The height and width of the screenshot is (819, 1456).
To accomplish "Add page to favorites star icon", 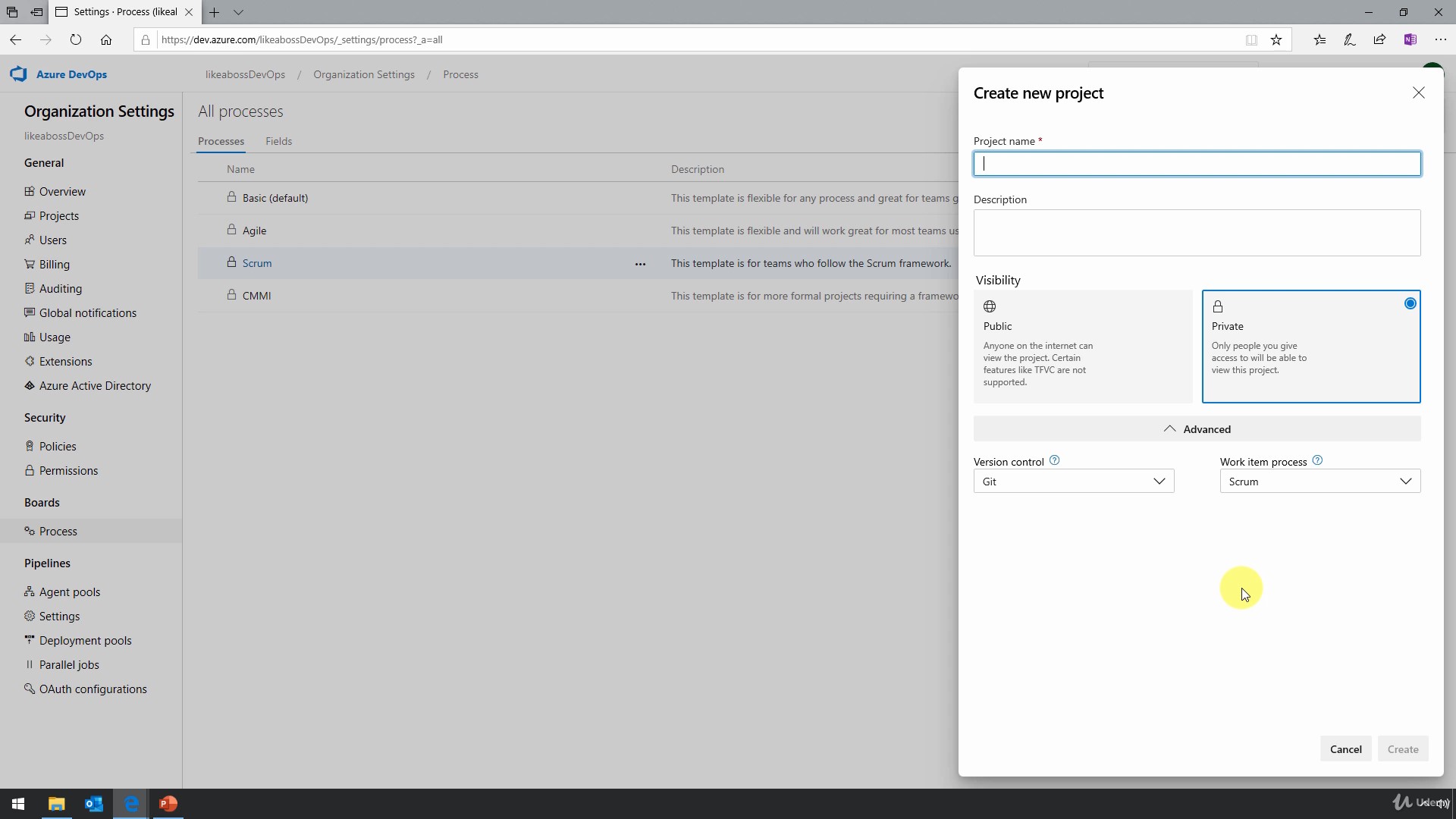I will [1276, 39].
